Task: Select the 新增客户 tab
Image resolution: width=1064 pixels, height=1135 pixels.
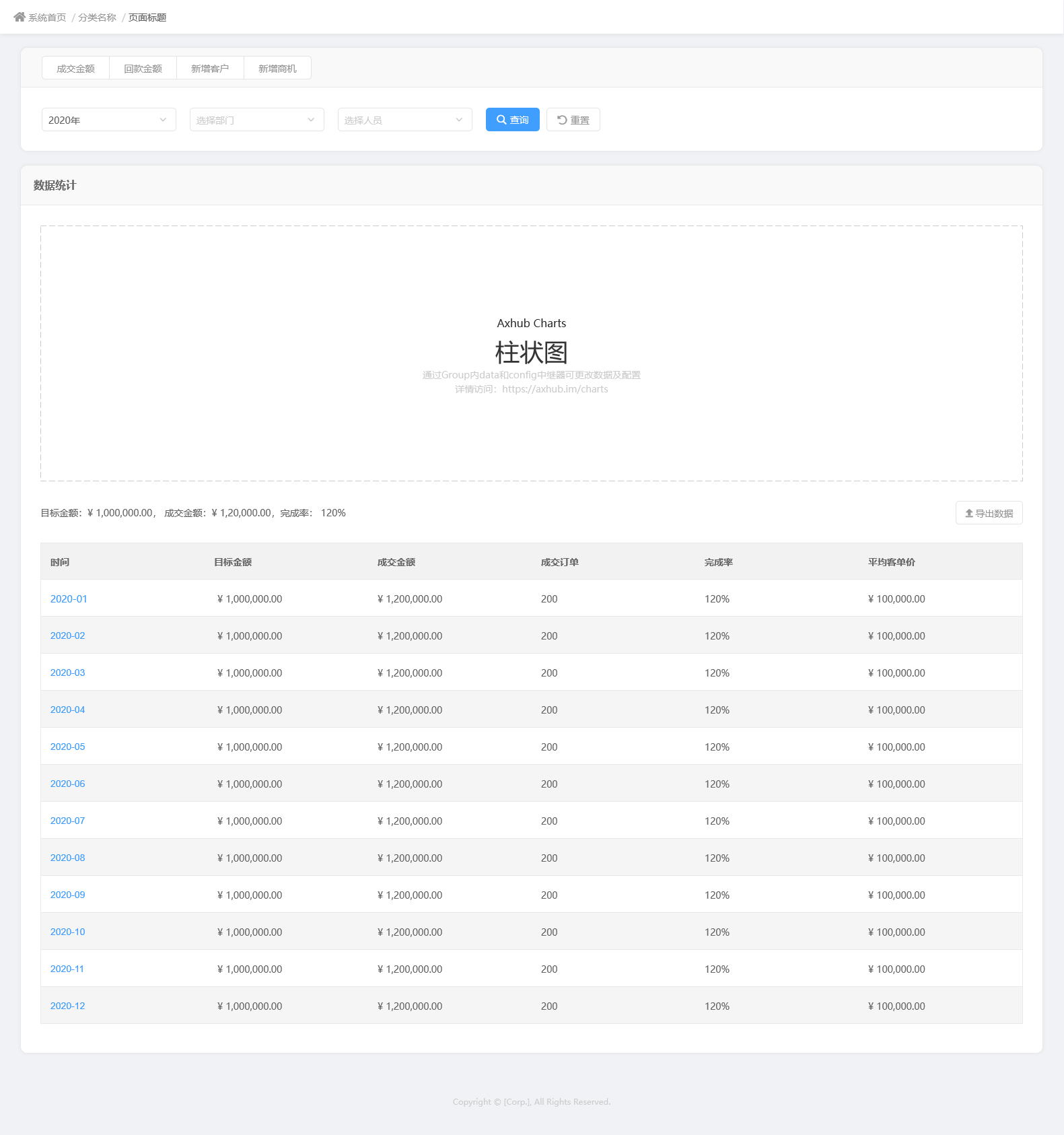Action: pyautogui.click(x=210, y=68)
